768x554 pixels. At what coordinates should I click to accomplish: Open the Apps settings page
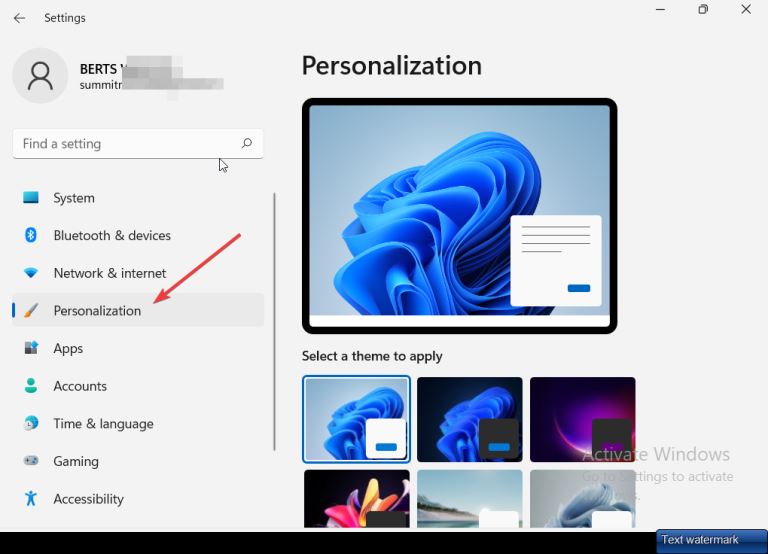tap(138, 348)
